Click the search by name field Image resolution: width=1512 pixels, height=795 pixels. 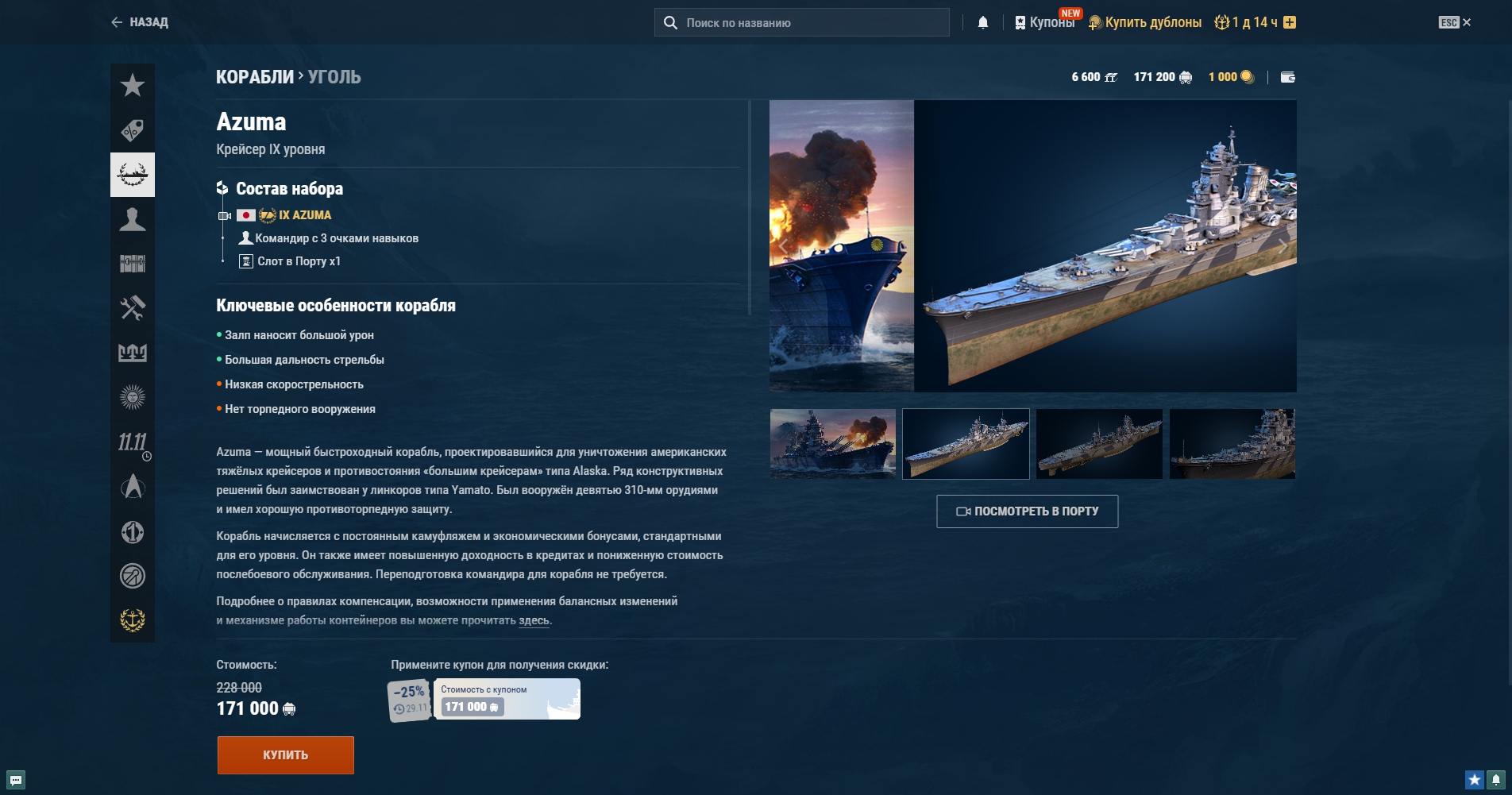[802, 22]
